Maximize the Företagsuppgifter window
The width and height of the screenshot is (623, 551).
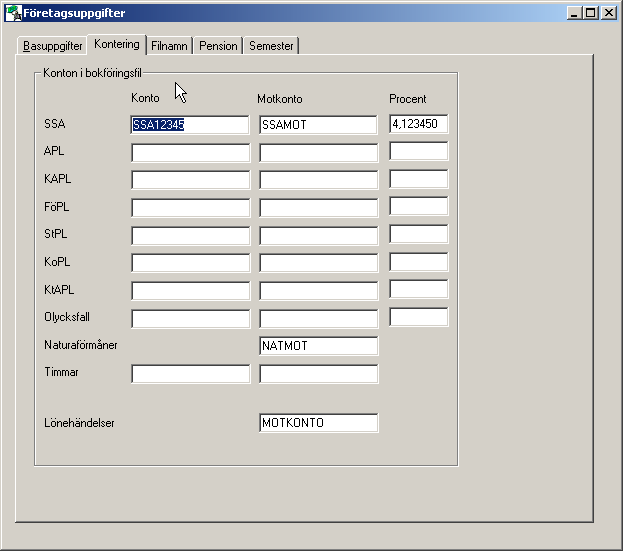(590, 13)
